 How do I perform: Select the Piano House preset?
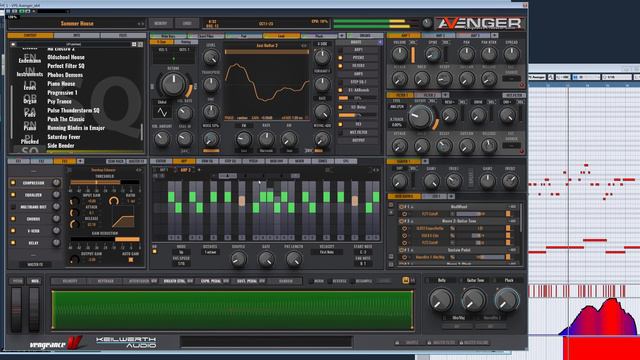tap(61, 84)
